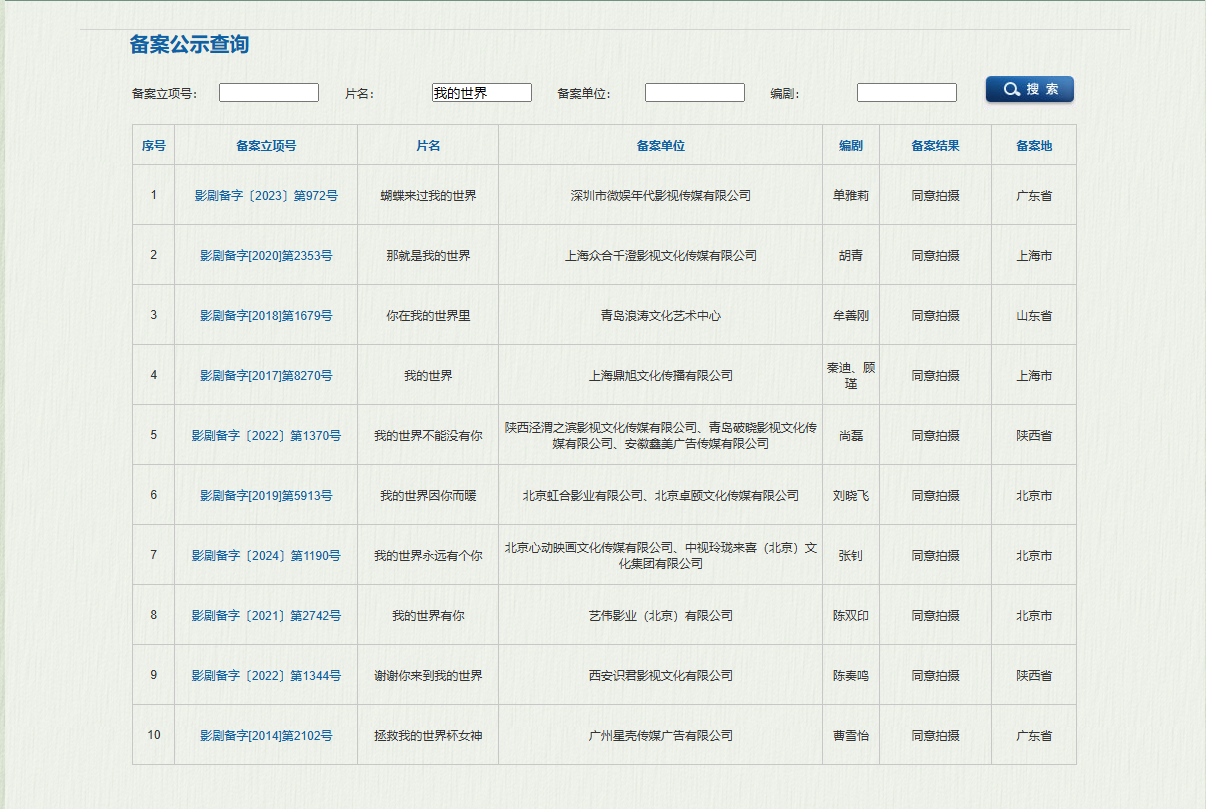This screenshot has height=809, width=1206.
Task: Open link 影剧备字〔2022〕第1344号
Action: tap(266, 675)
